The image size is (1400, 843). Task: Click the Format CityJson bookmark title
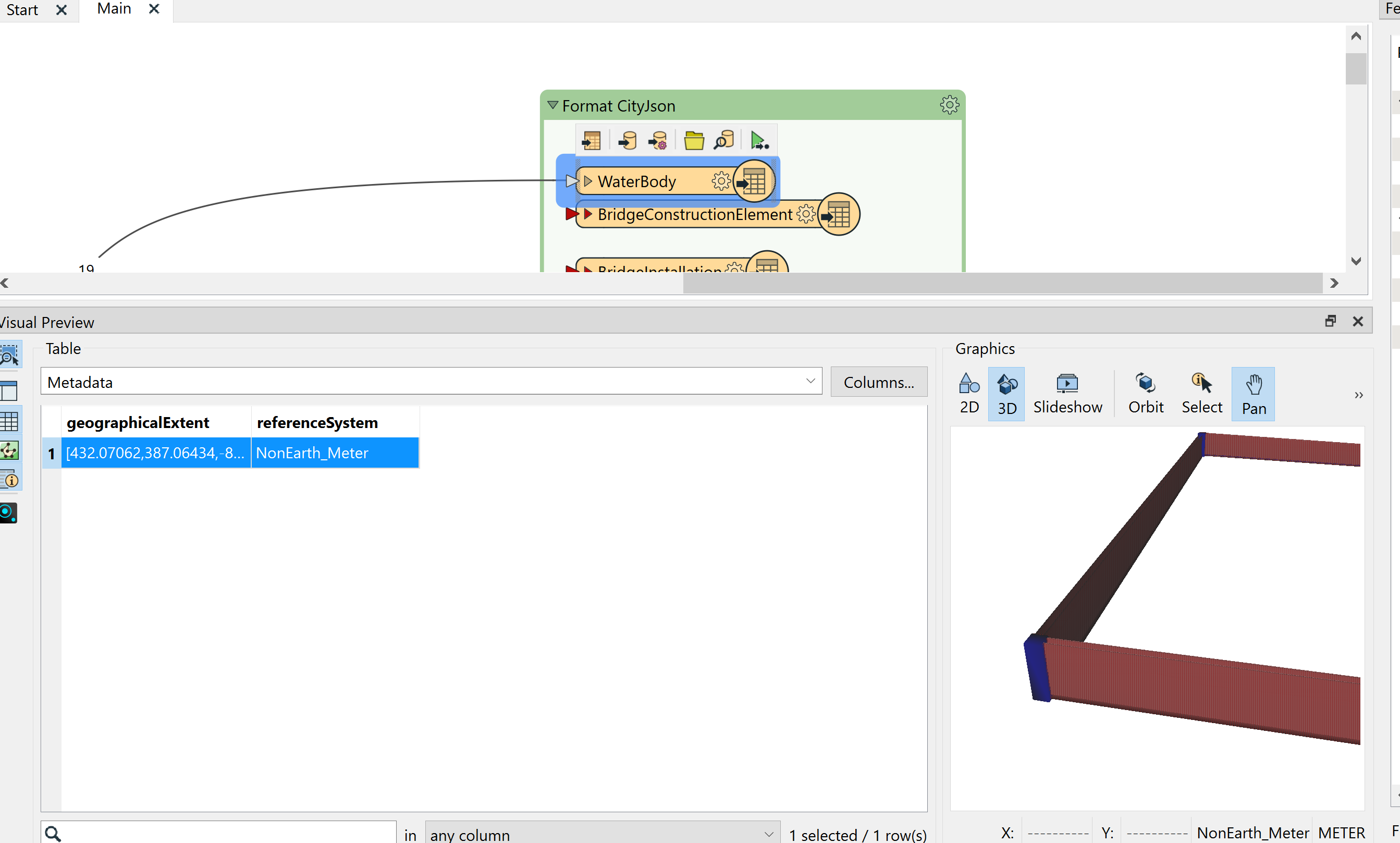pos(619,106)
